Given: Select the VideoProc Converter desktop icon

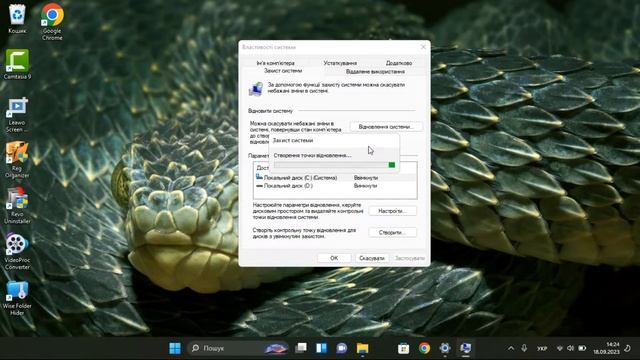Looking at the screenshot, I should 17,251.
